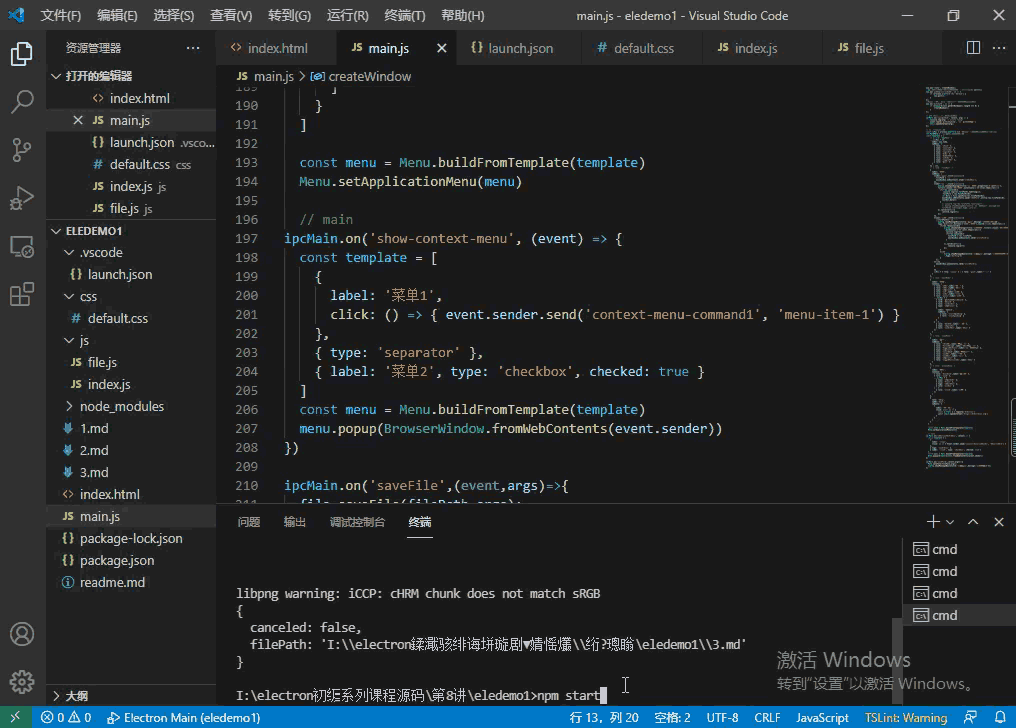Select the fourth cmd terminal
This screenshot has height=728, width=1016.
pos(959,615)
